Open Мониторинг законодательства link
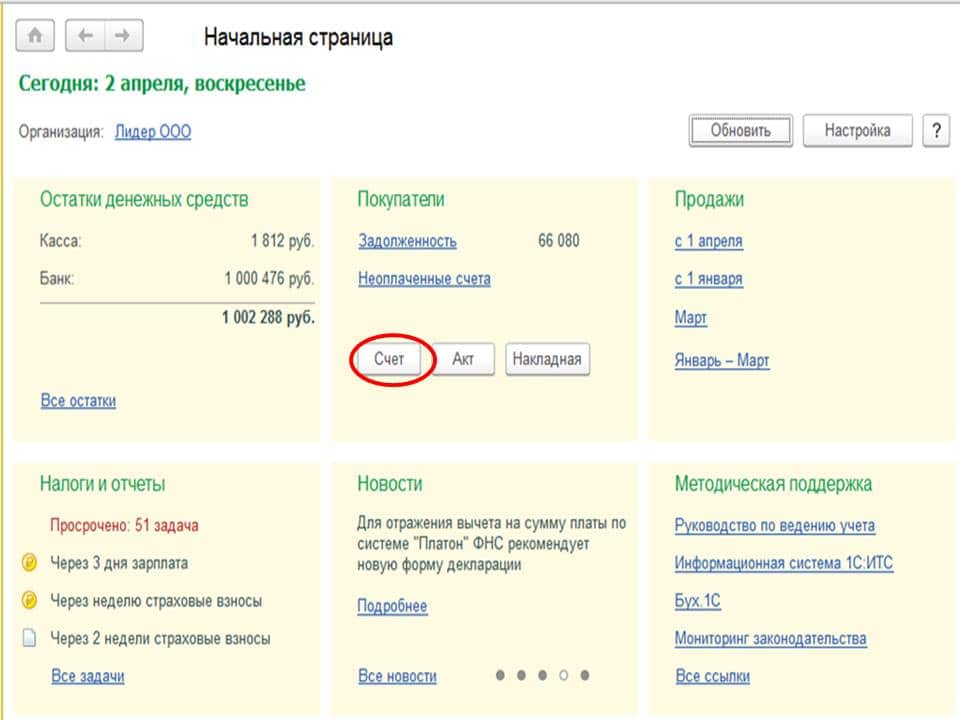 [x=770, y=639]
